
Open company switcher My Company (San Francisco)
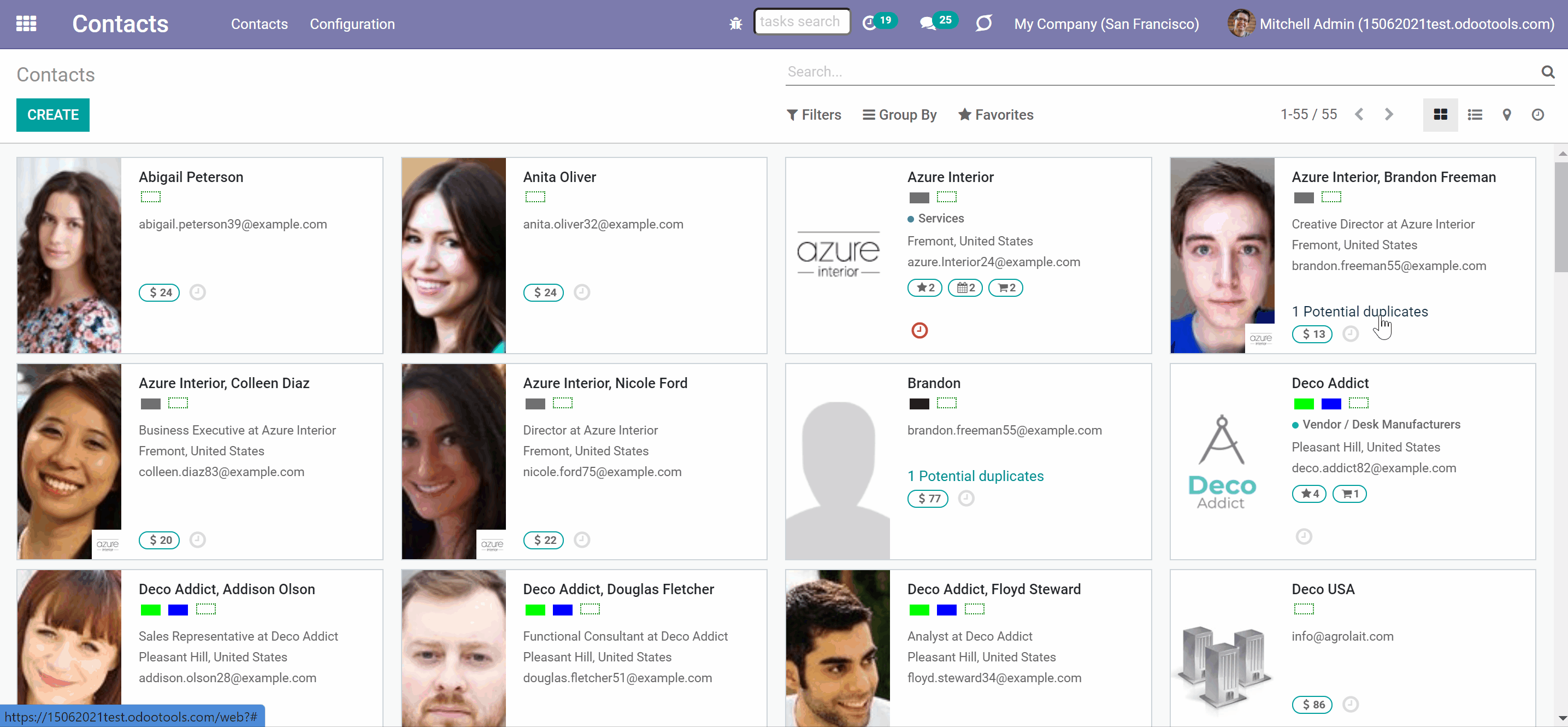click(1106, 24)
